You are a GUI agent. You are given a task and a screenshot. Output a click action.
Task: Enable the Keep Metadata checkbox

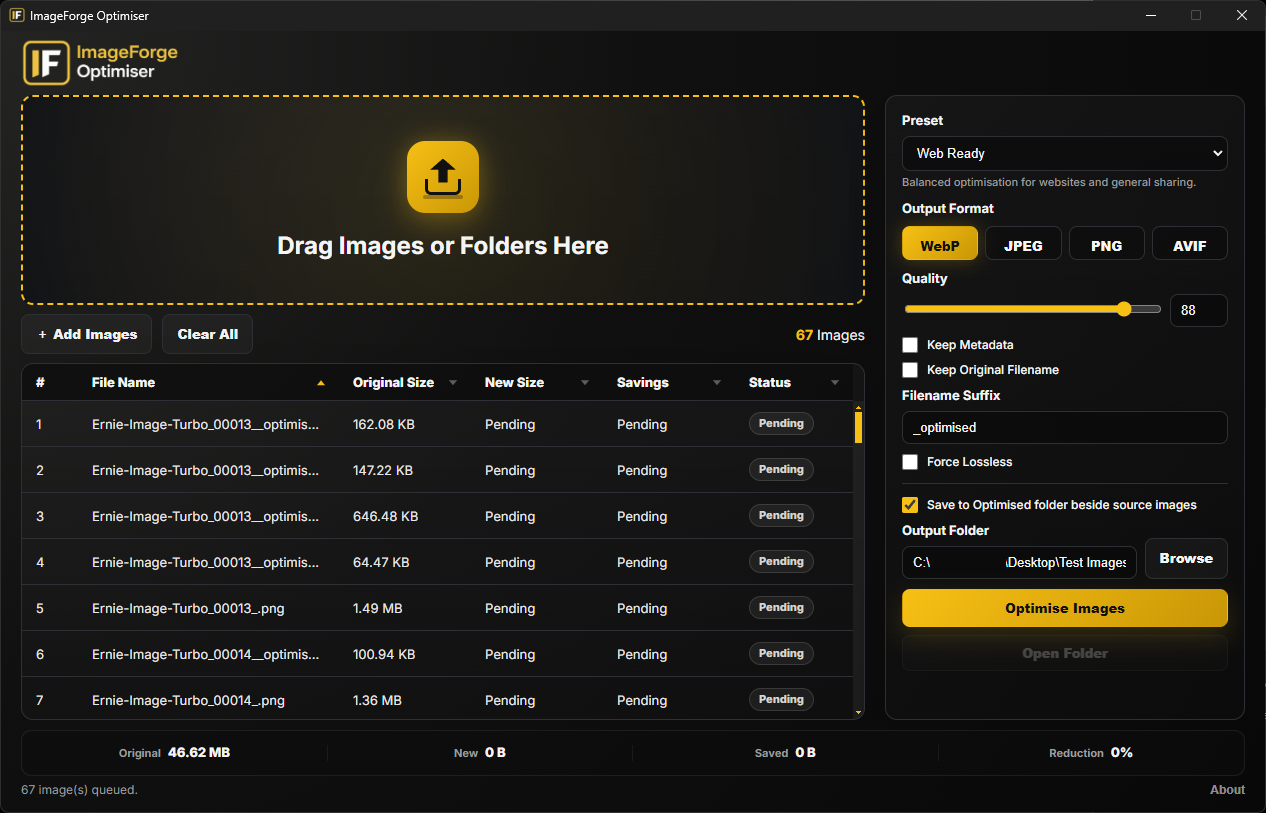point(910,345)
